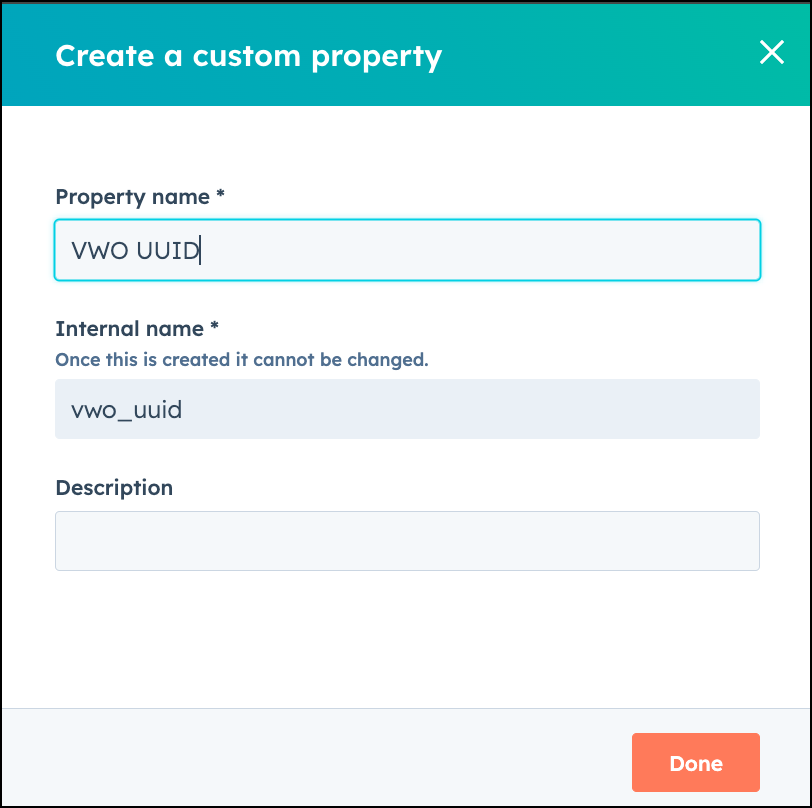The image size is (812, 808).
Task: Click blank space below the Description field
Action: 407,639
